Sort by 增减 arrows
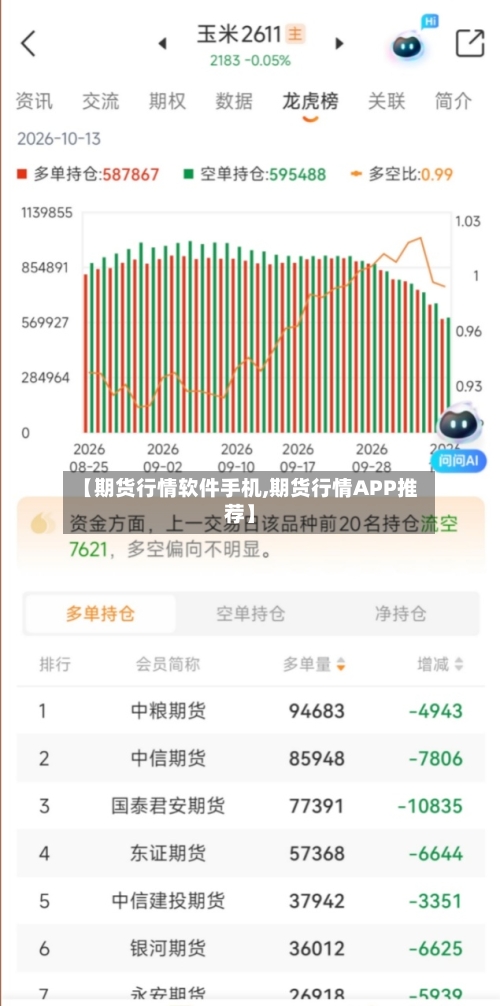 458,664
